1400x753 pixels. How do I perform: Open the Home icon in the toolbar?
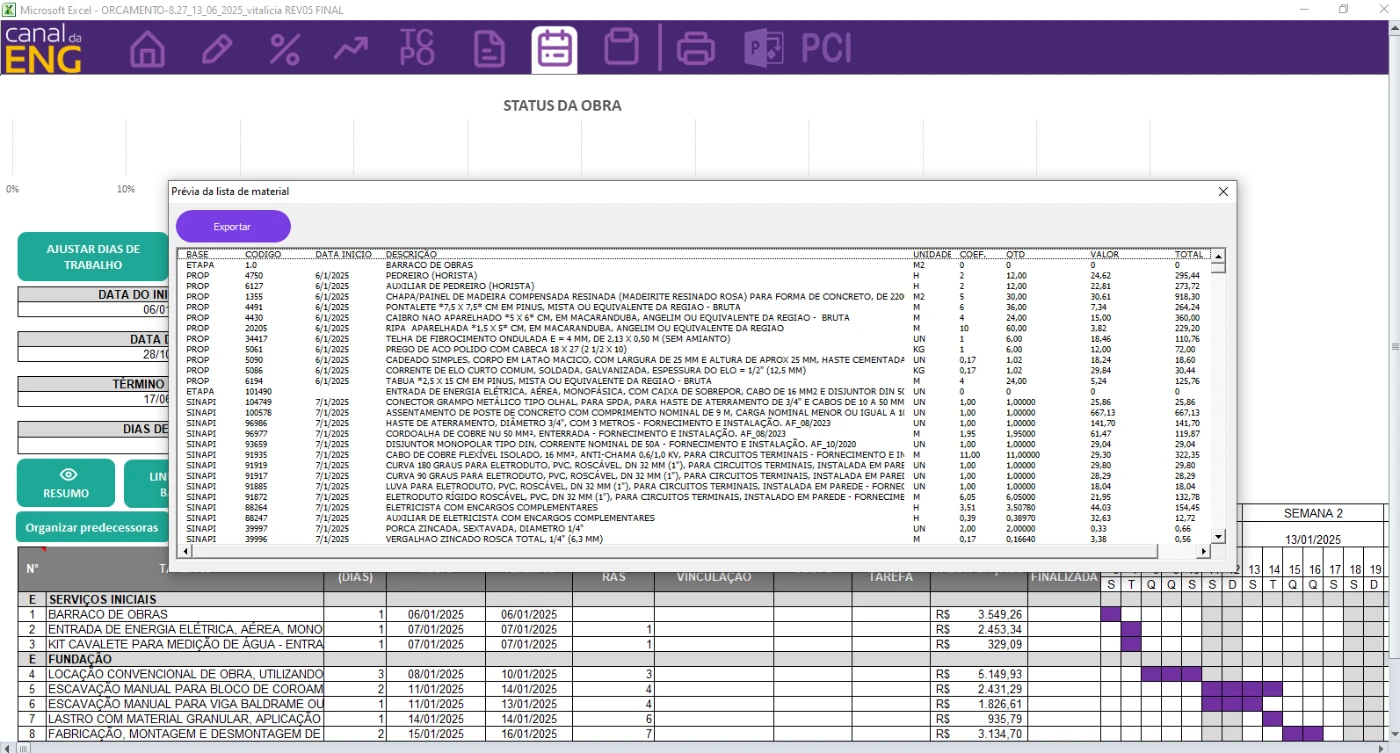pos(148,49)
